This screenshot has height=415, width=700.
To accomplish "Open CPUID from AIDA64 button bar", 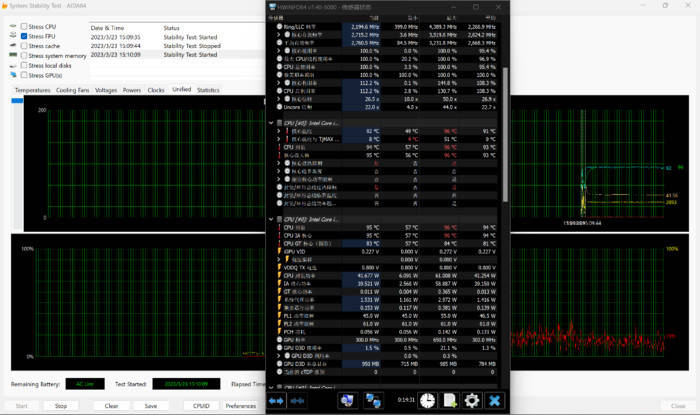I will tap(201, 406).
